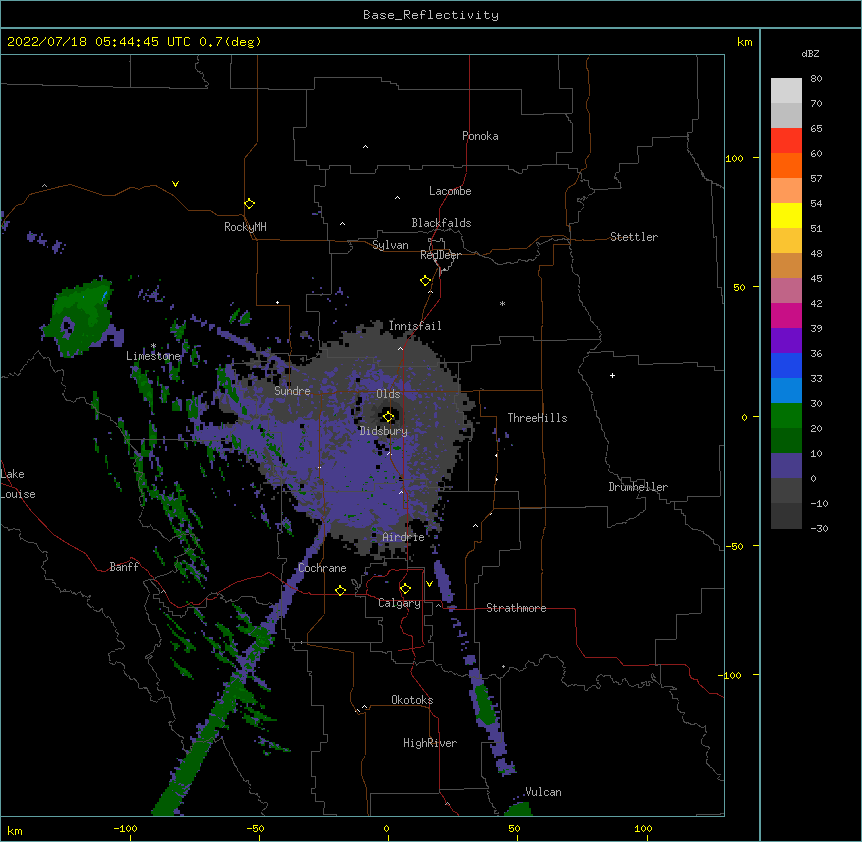Click the RedDeer city label

[440, 255]
